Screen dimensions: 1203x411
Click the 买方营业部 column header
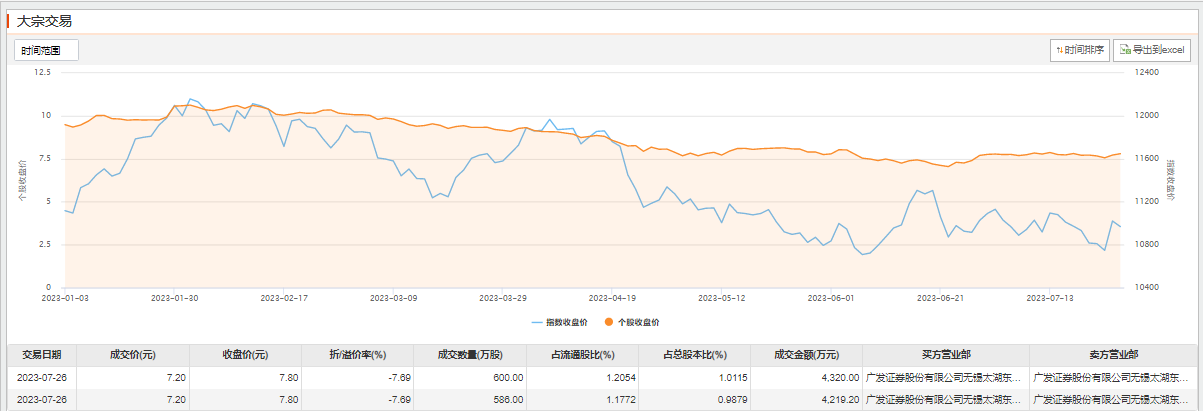945,354
